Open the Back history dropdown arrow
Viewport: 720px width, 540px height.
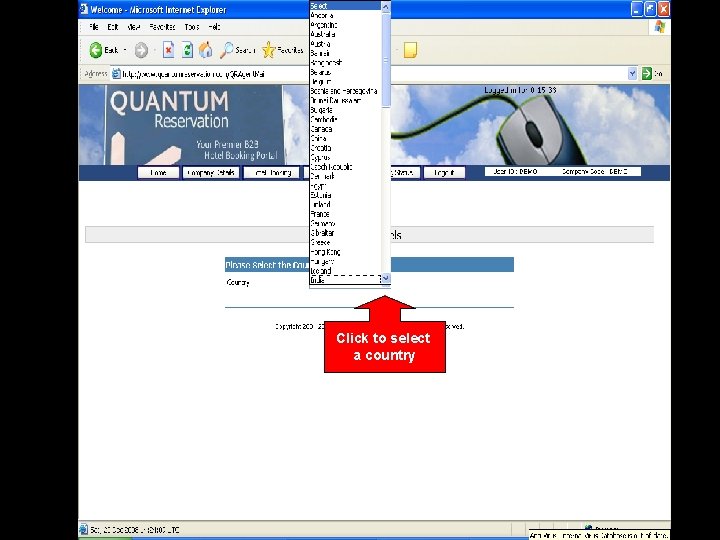pyautogui.click(x=125, y=50)
